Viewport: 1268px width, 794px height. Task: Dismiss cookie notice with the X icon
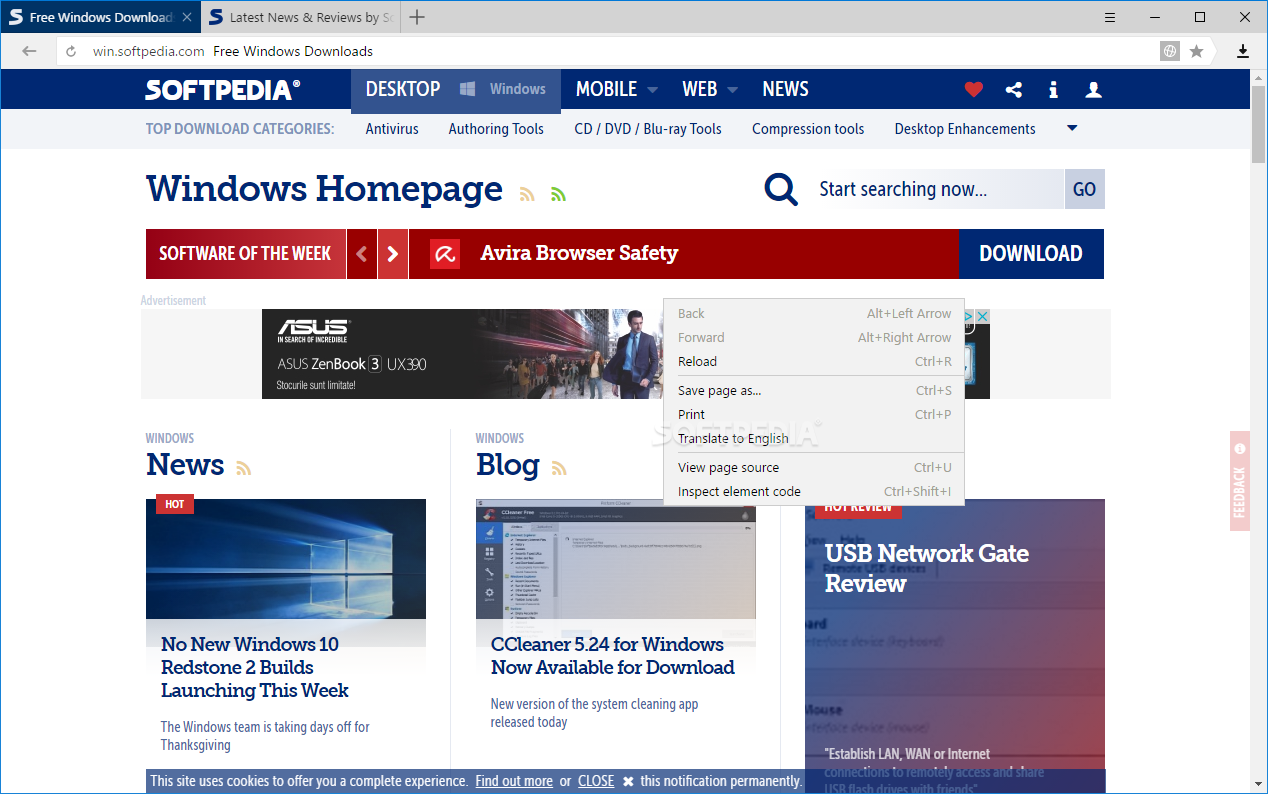pos(628,781)
